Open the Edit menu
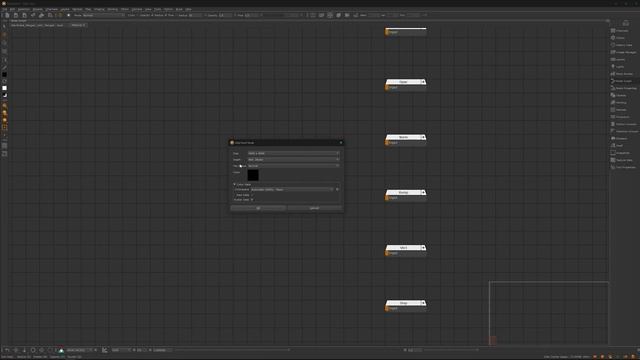Image resolution: width=640 pixels, height=360 pixels. (x=12, y=9)
